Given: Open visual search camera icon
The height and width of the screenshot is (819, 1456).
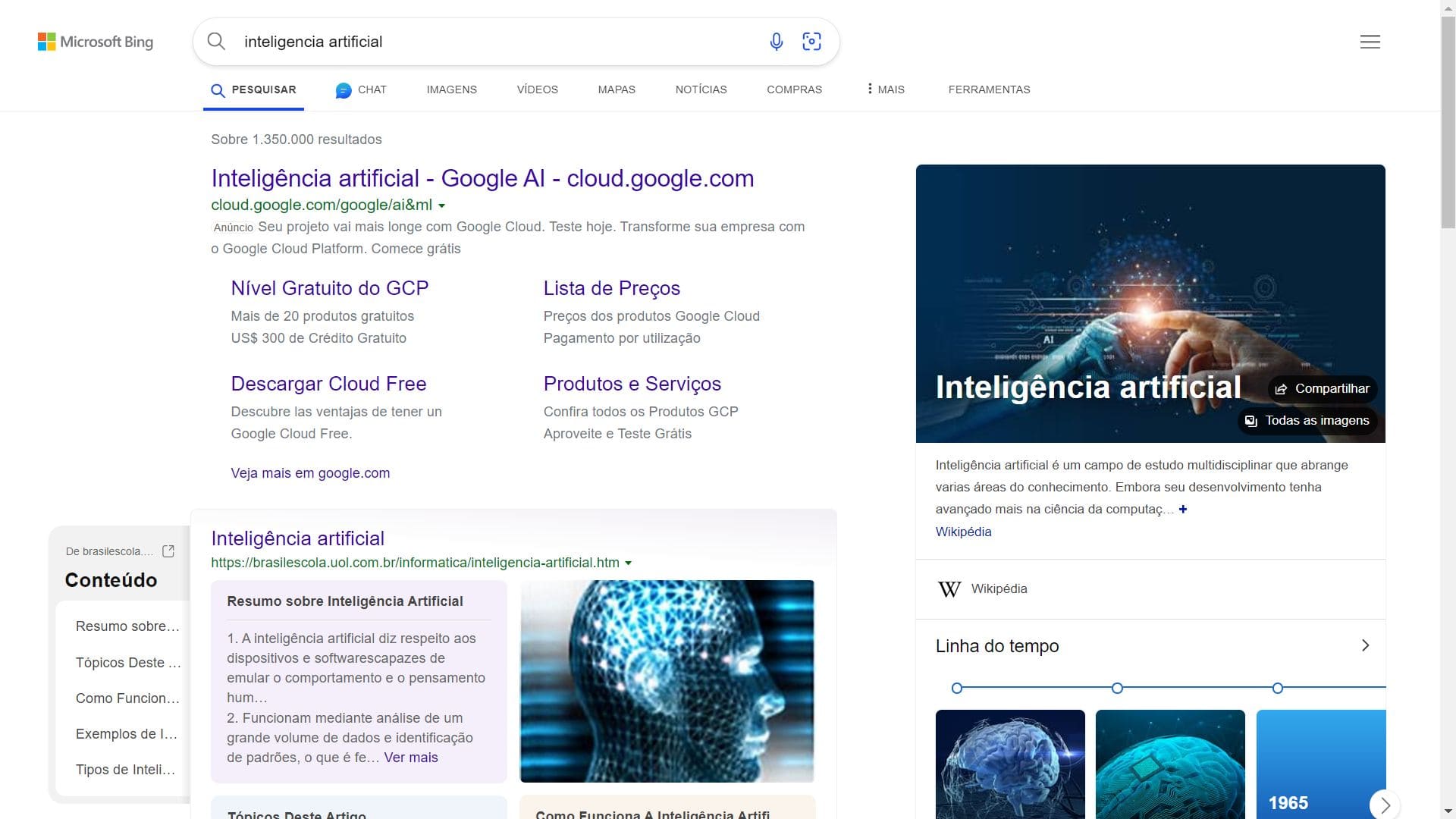Looking at the screenshot, I should (811, 42).
